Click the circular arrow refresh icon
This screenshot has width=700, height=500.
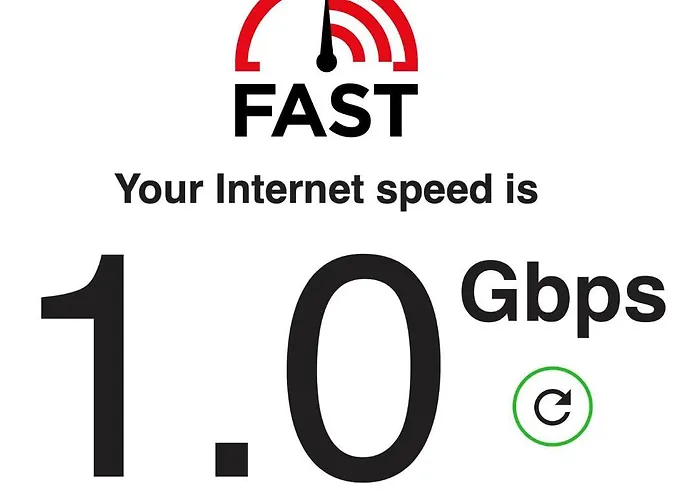pos(553,407)
